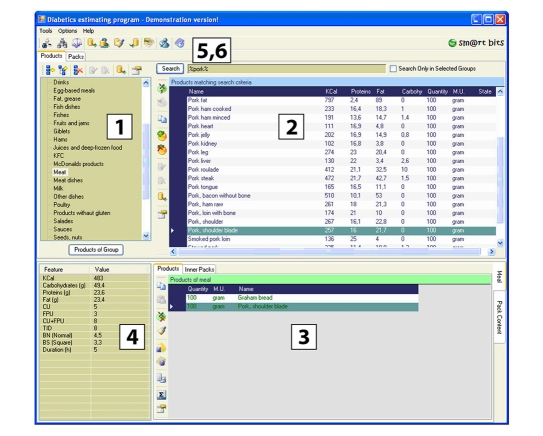This screenshot has width=543, height=436.
Task: Click the database export icon beside the search results
Action: point(162,197)
